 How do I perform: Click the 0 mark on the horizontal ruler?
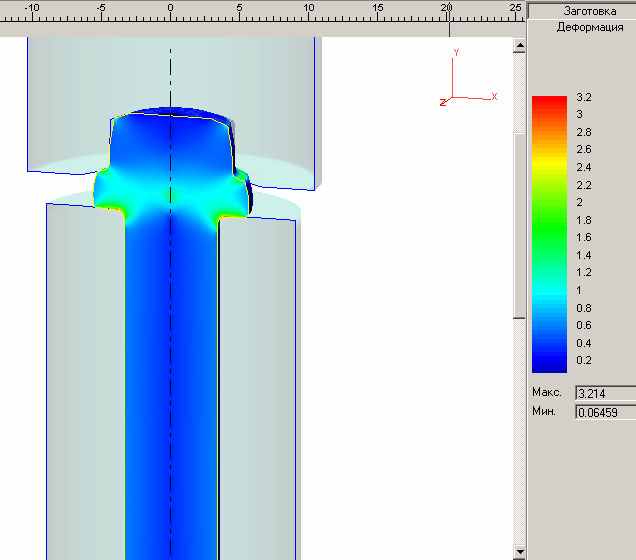pyautogui.click(x=170, y=7)
